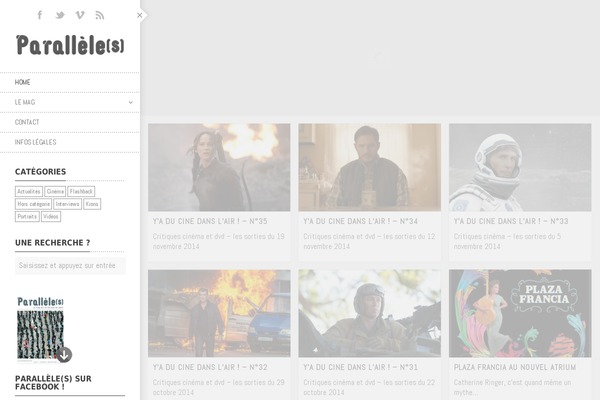Image resolution: width=600 pixels, height=400 pixels.
Task: Open the RSS feed icon
Action: point(99,15)
